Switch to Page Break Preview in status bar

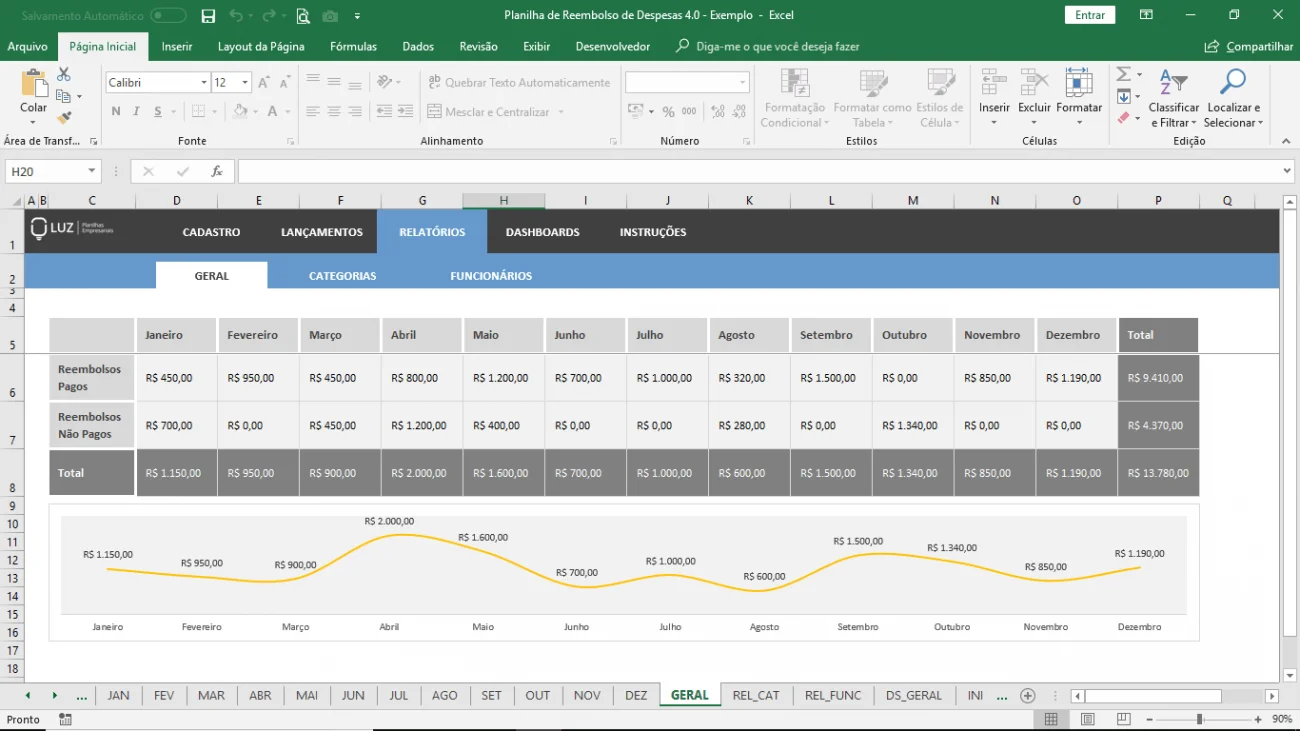click(1122, 719)
